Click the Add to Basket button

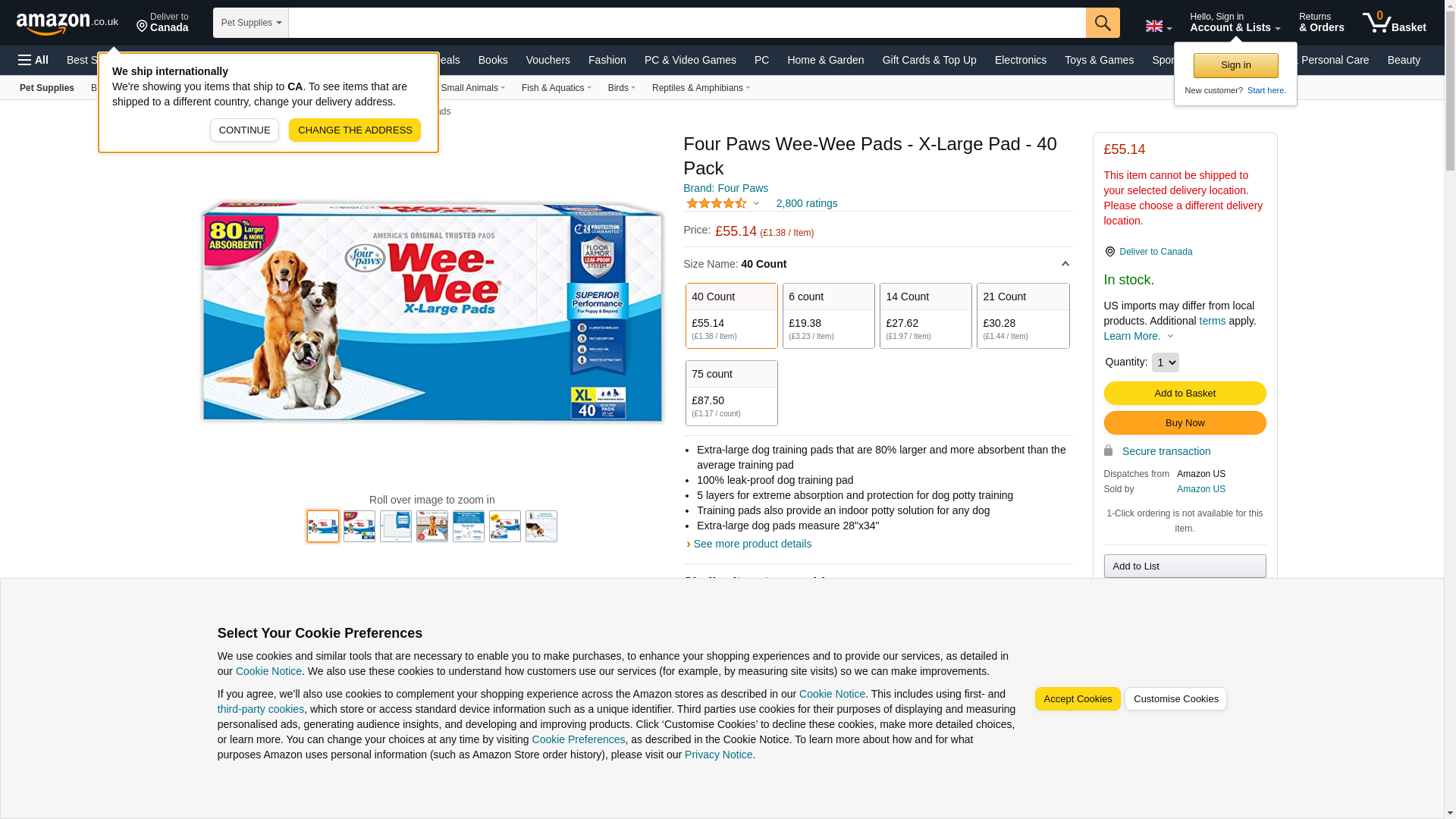point(1185,394)
